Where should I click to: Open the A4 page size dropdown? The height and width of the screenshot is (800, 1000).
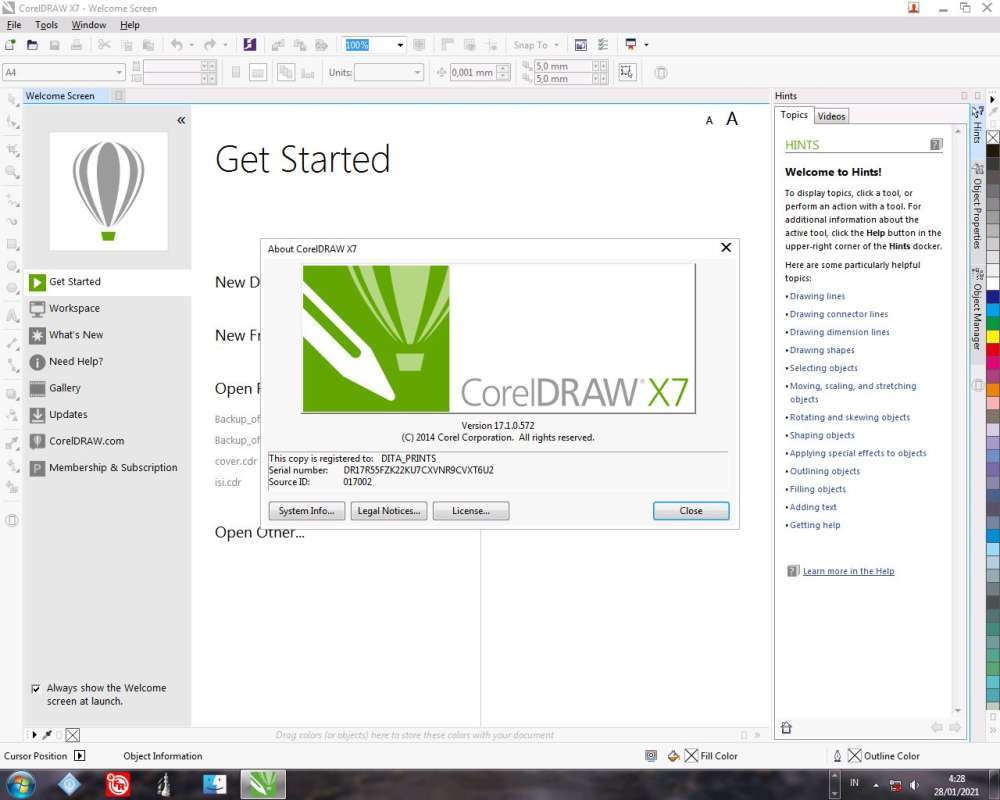(x=118, y=72)
